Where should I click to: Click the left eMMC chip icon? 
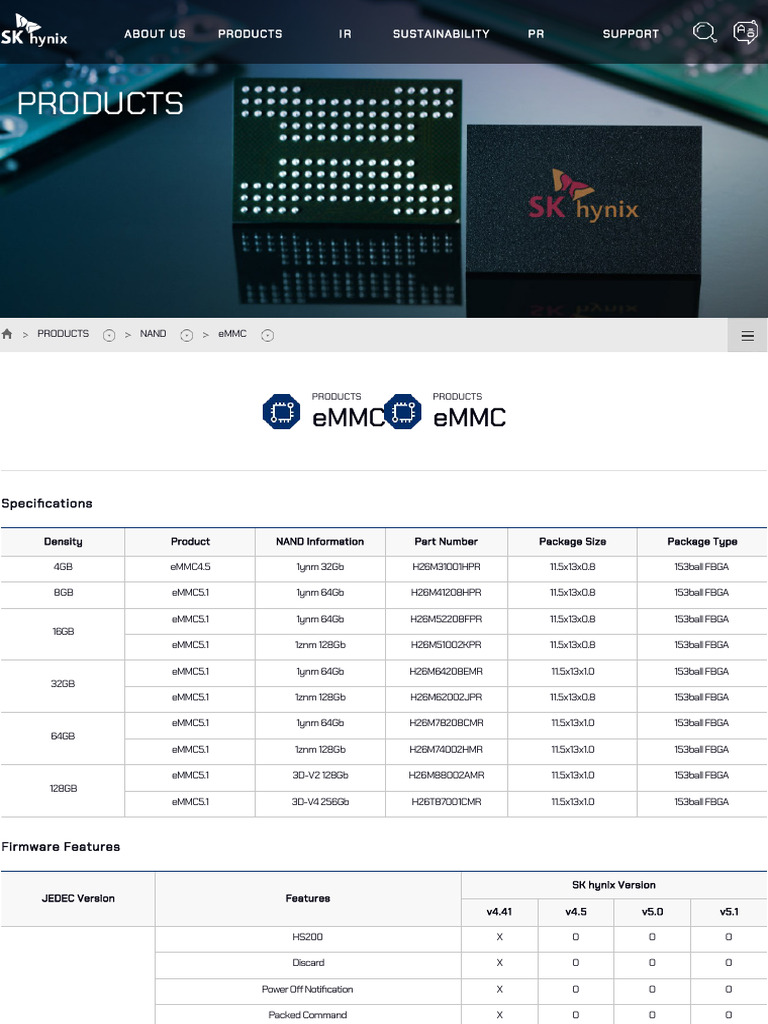[x=281, y=412]
